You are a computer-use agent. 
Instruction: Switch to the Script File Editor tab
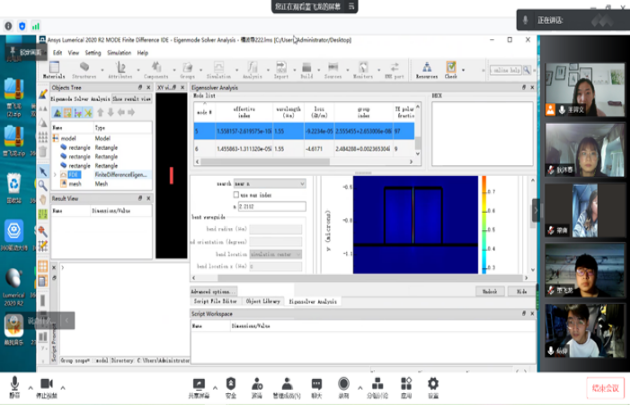215,300
